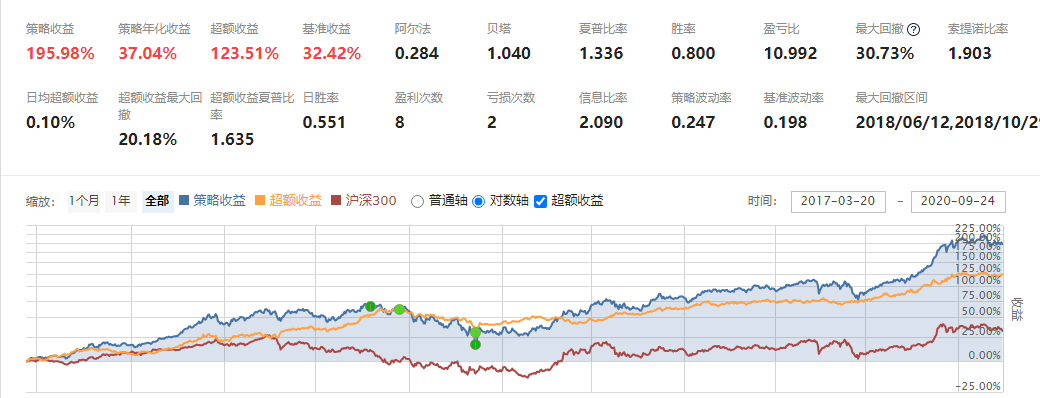This screenshot has width=1040, height=398.
Task: Select the 全部 zoom range
Action: tap(157, 201)
